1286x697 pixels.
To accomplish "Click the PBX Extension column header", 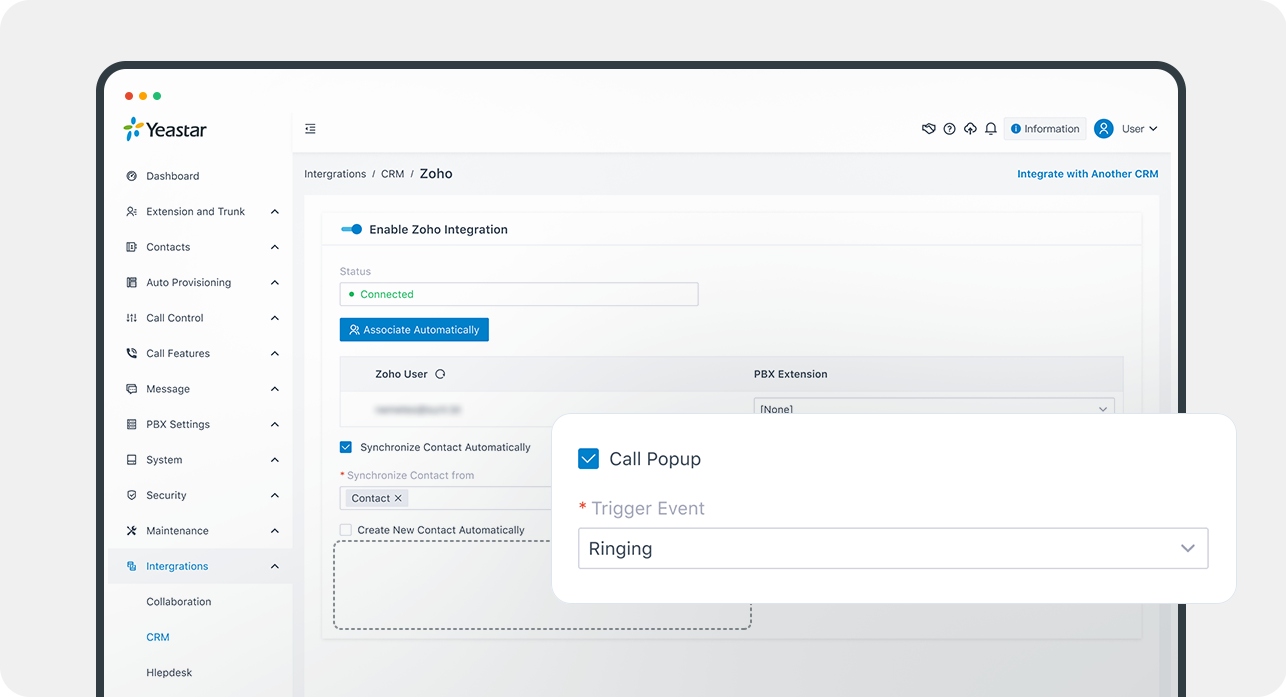I will (791, 374).
